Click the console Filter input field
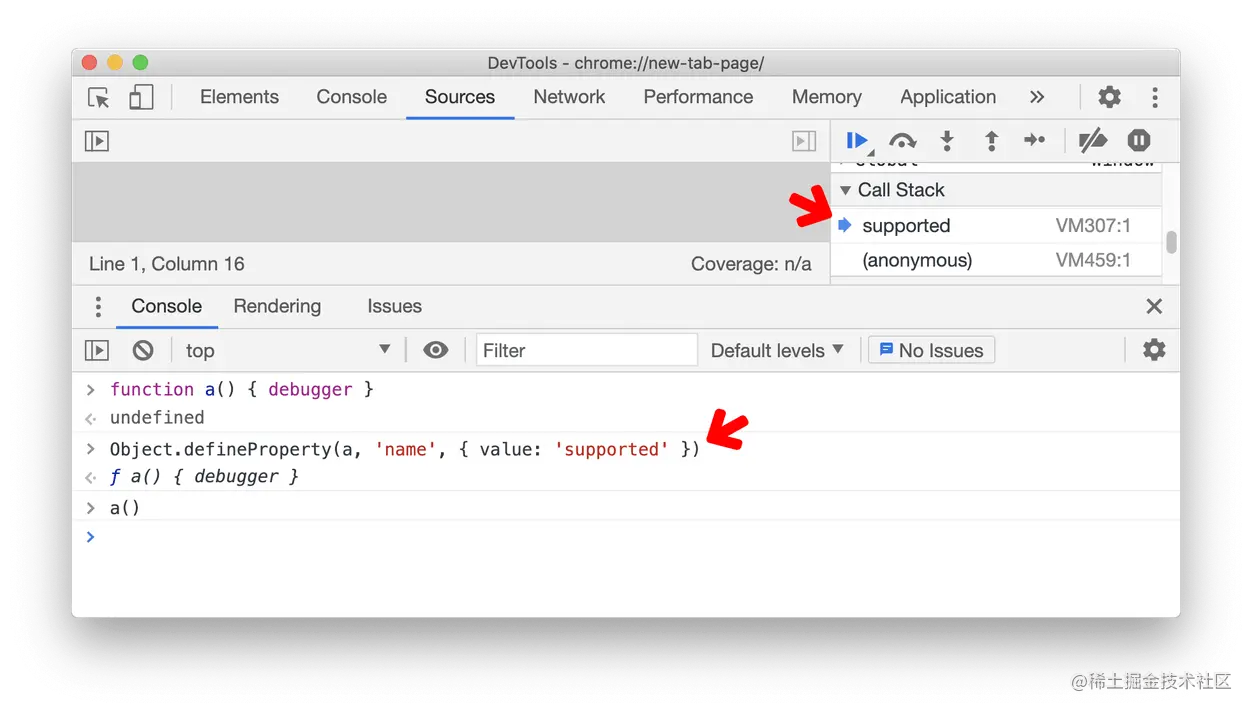Viewport: 1252px width, 712px height. (x=587, y=350)
